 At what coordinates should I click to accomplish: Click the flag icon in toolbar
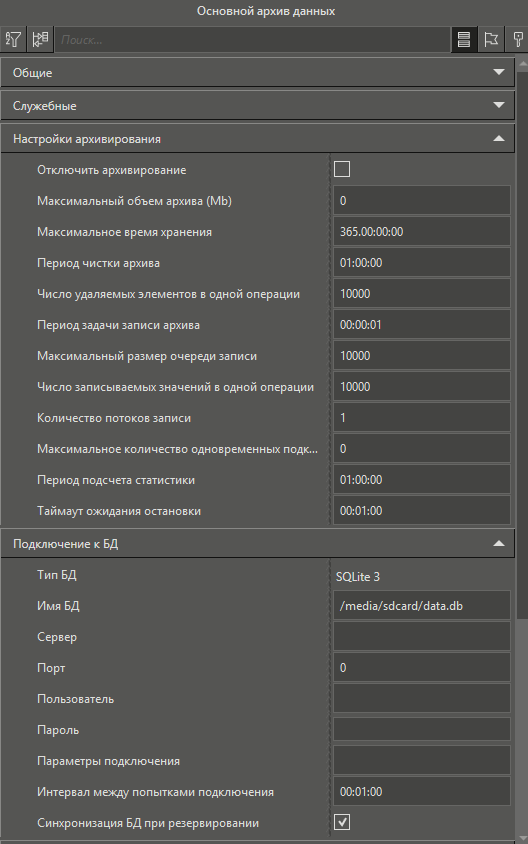pos(491,39)
